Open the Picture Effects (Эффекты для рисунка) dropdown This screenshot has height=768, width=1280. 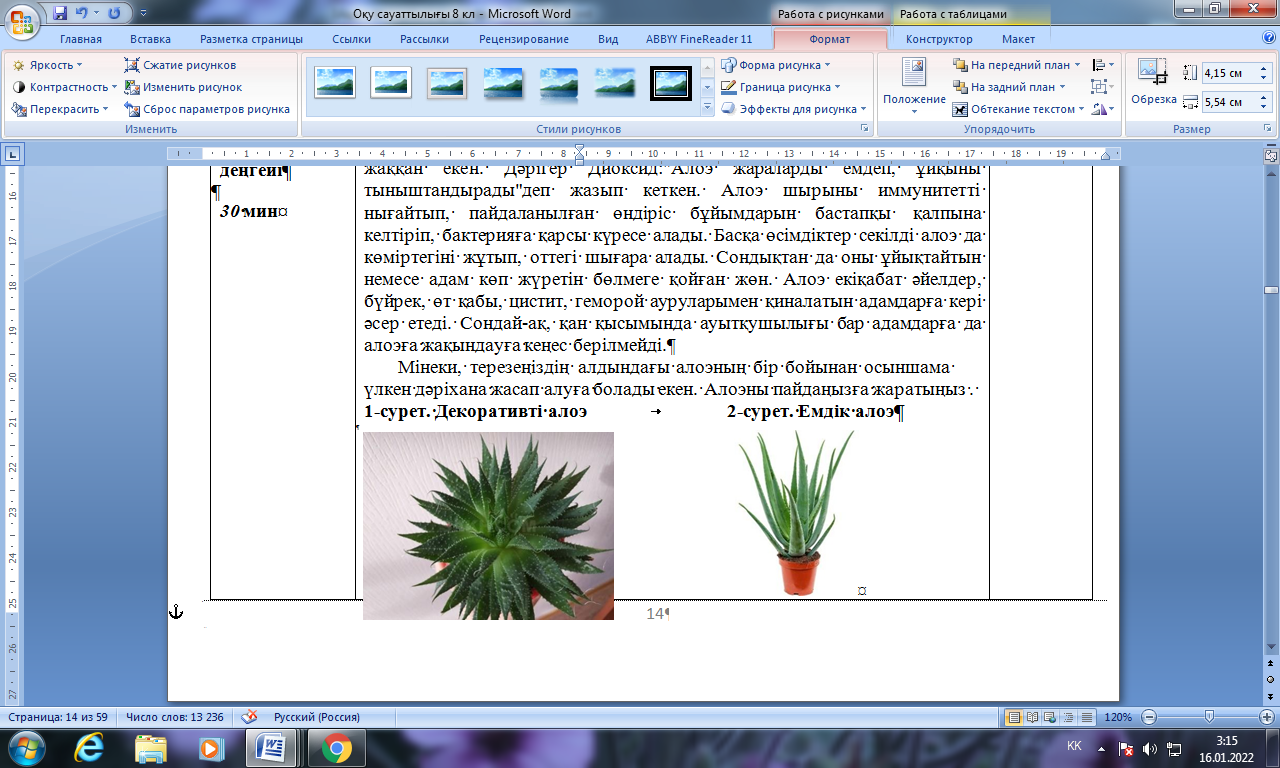(x=794, y=109)
